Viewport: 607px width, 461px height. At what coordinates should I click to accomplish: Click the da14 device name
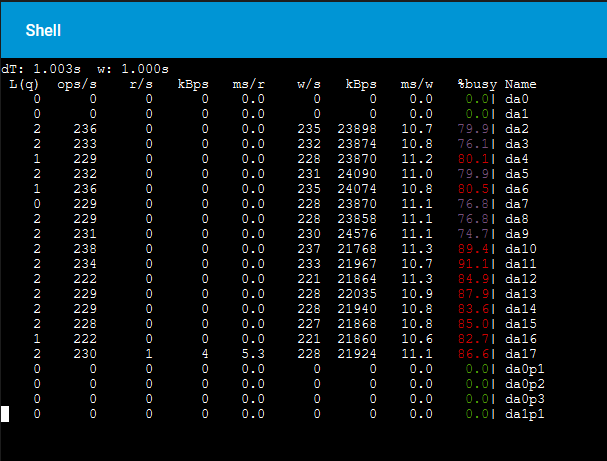tap(521, 309)
